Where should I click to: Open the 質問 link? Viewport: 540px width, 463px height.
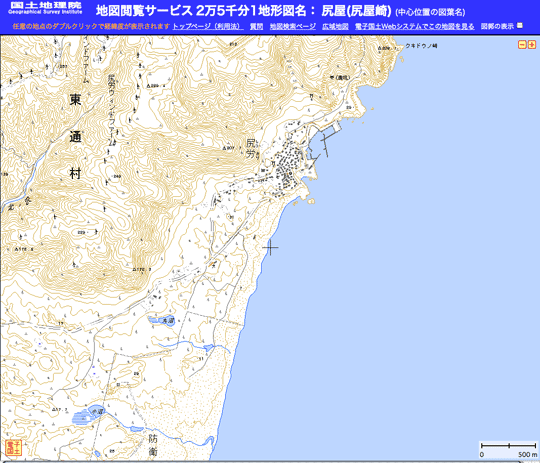coord(256,26)
